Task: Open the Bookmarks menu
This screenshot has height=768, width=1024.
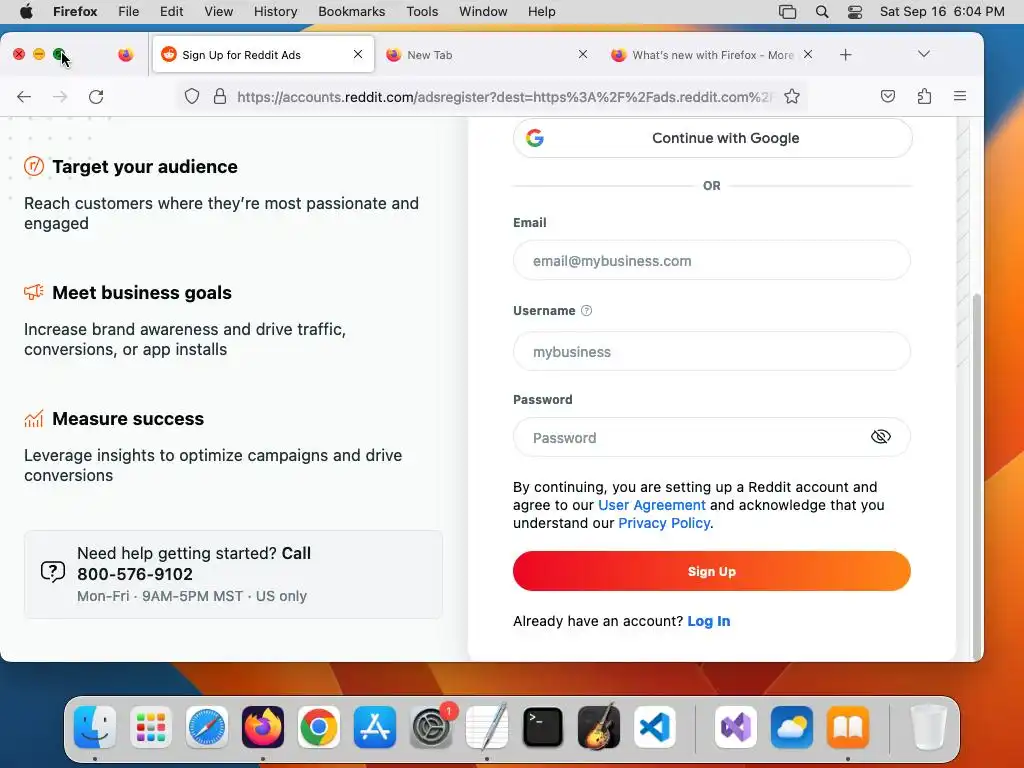Action: 351,12
